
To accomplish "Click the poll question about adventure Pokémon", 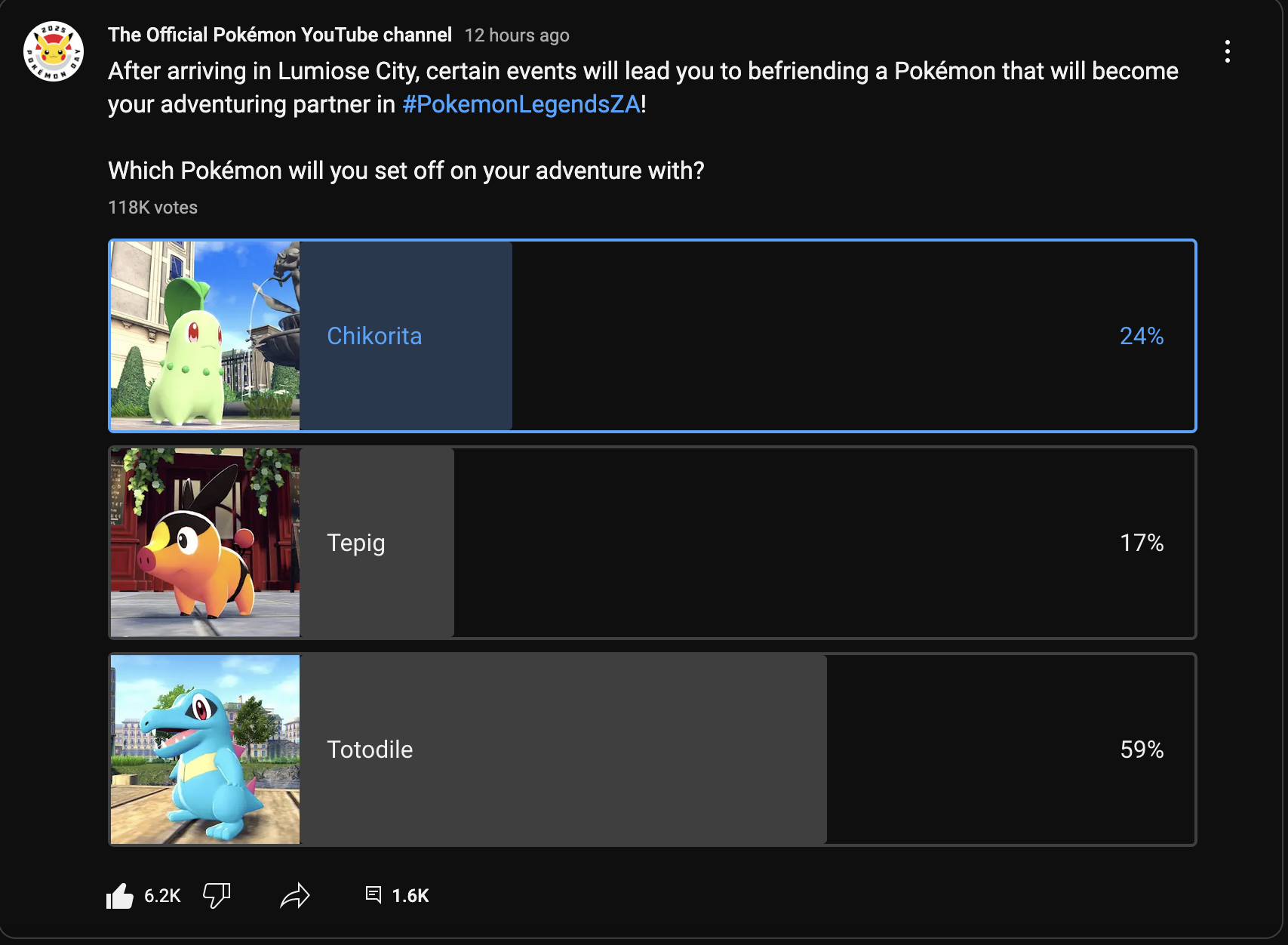I will (406, 171).
